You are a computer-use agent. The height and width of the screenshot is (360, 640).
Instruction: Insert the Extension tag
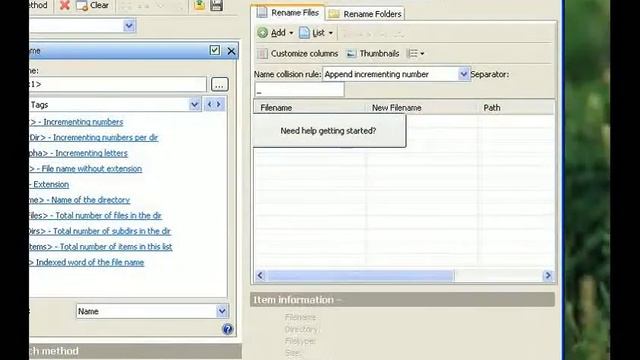click(x=49, y=184)
